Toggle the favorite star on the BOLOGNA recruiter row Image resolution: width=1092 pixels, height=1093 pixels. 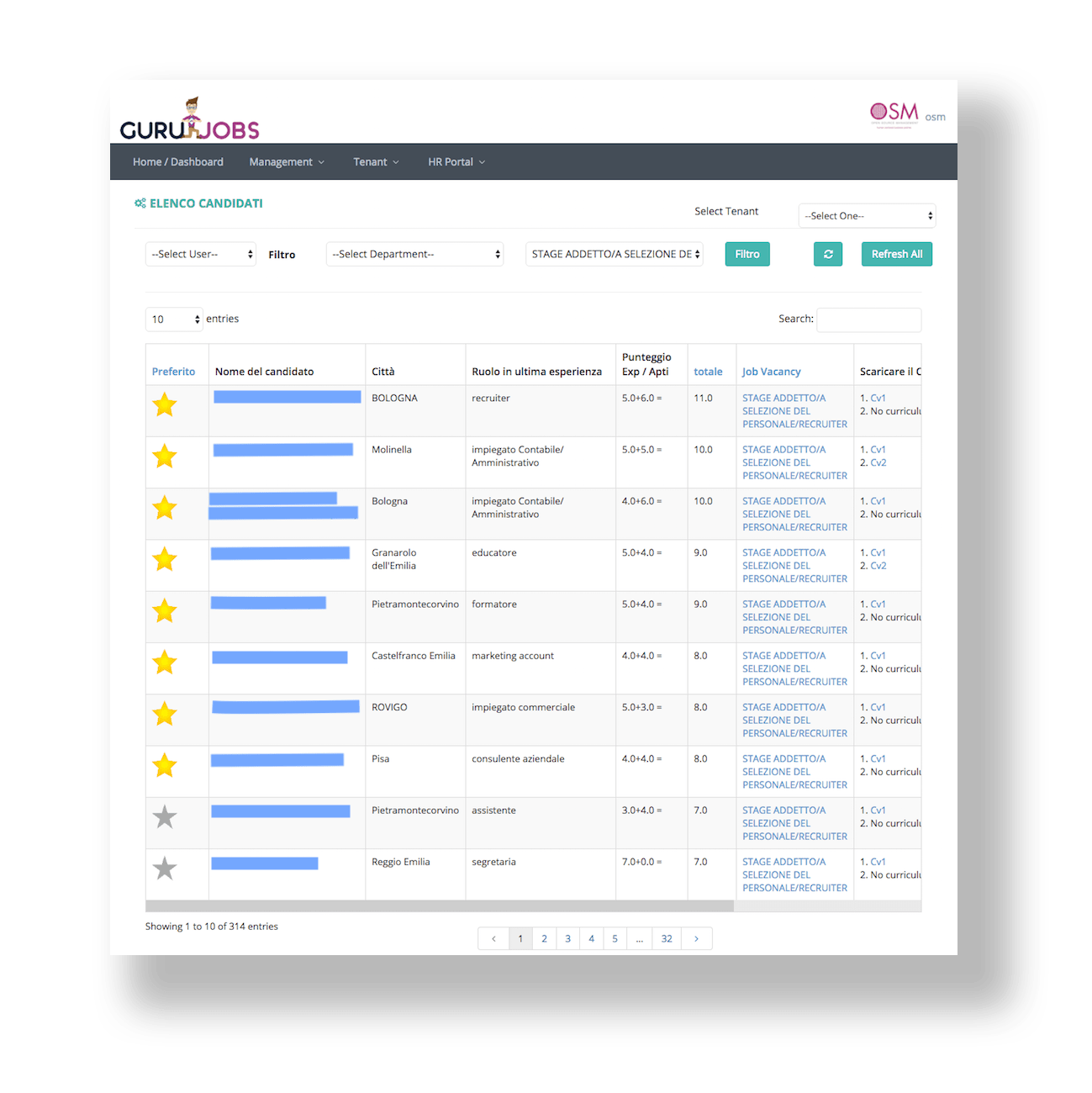(165, 404)
